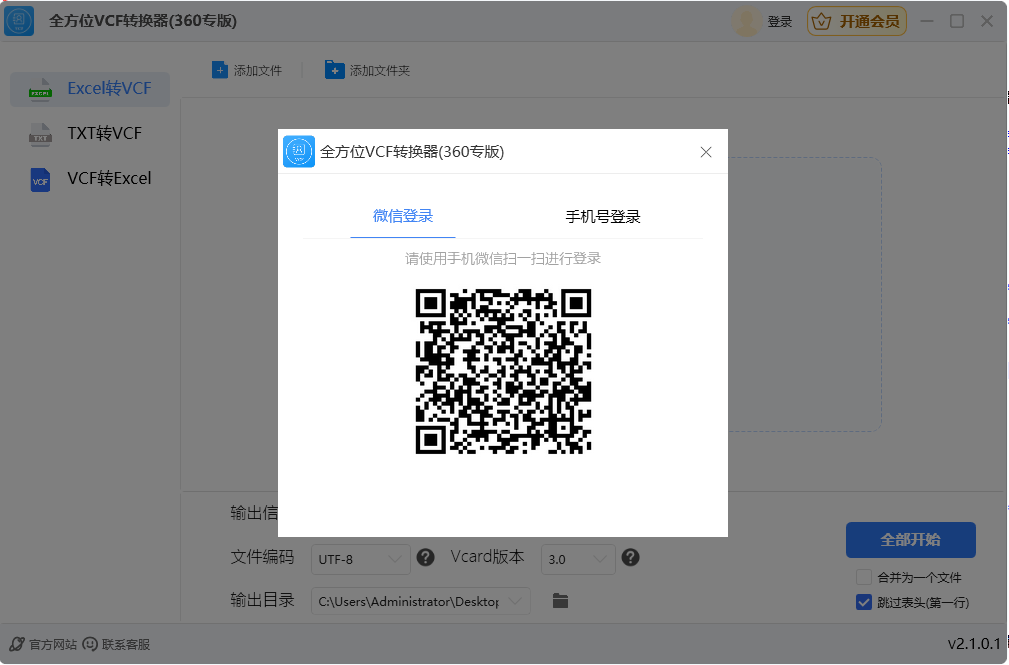Click the 联系客服 customer service icon

pyautogui.click(x=90, y=644)
